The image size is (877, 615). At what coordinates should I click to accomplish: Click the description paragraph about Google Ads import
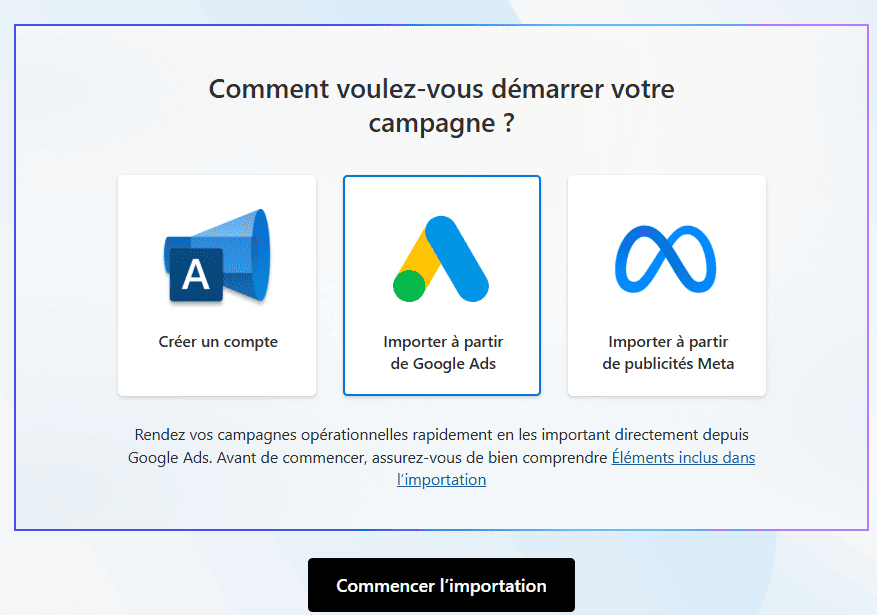coord(400,447)
